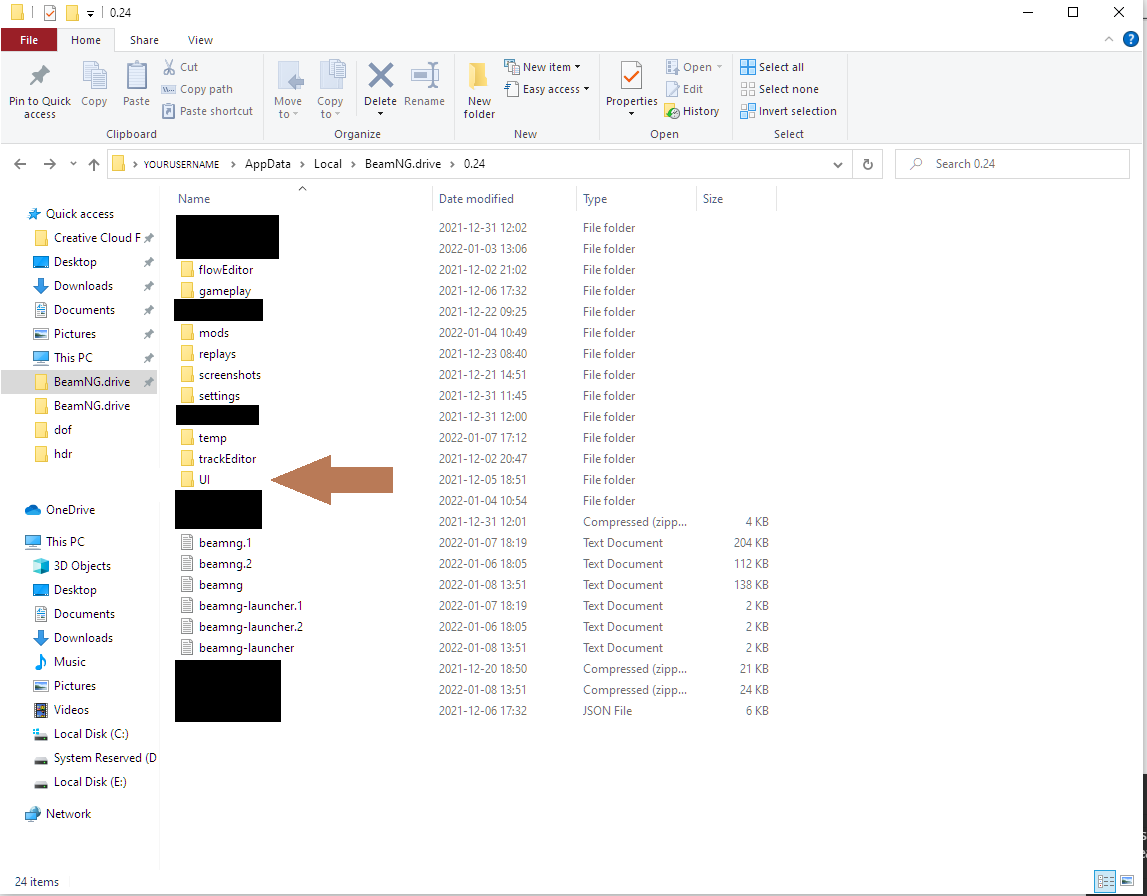Select Cut in the Clipboard group

click(180, 67)
